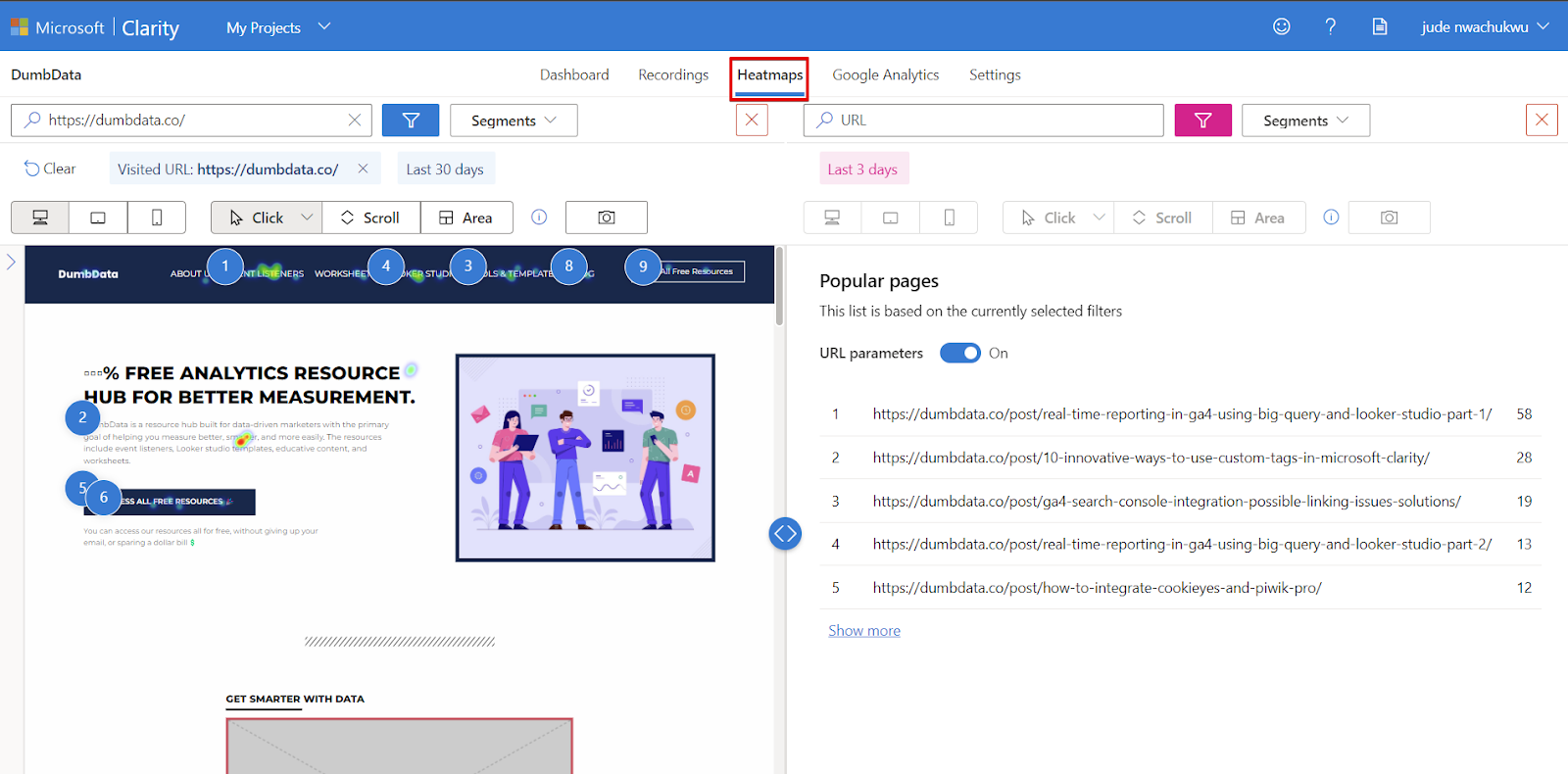Select Scroll heatmap type on left
1568x774 pixels.
click(x=371, y=218)
